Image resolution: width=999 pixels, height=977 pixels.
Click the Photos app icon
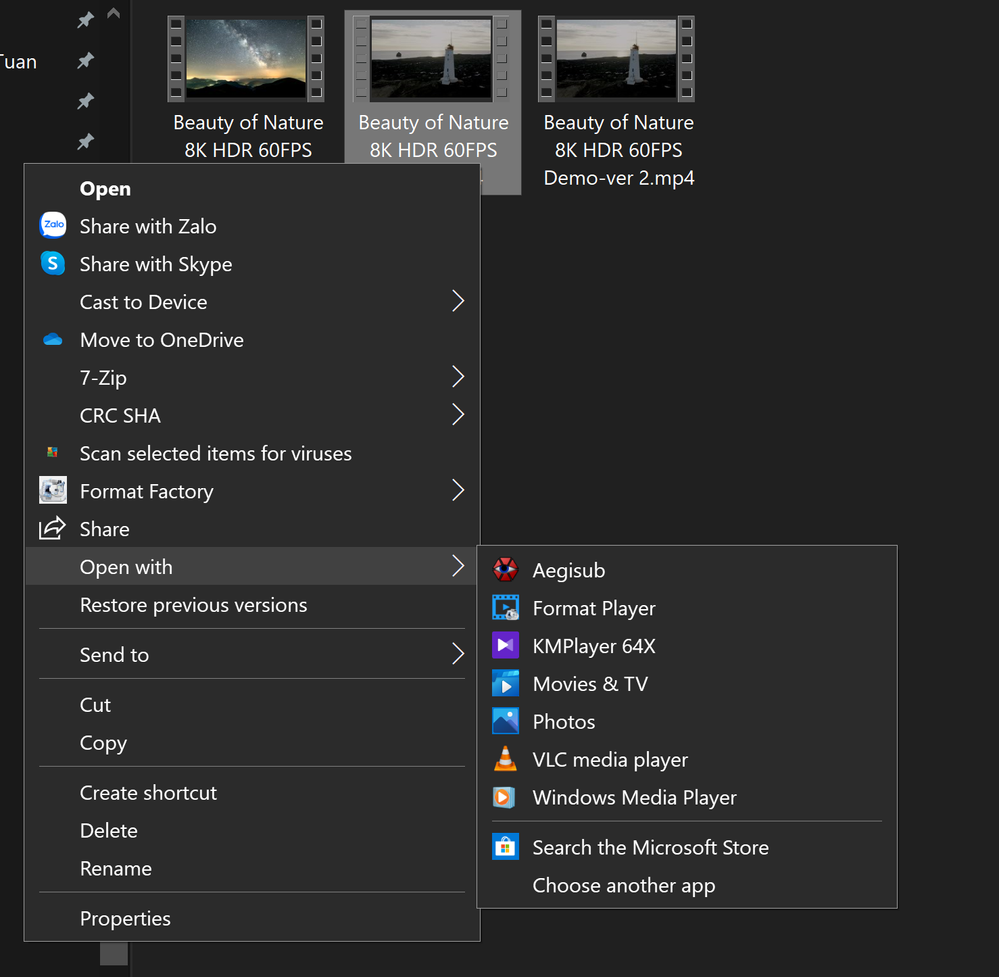[x=505, y=722]
